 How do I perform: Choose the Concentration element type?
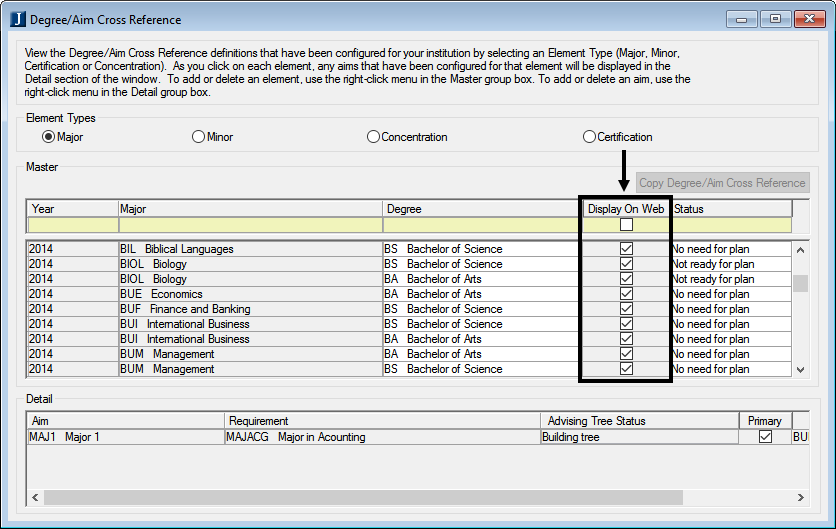pos(374,137)
